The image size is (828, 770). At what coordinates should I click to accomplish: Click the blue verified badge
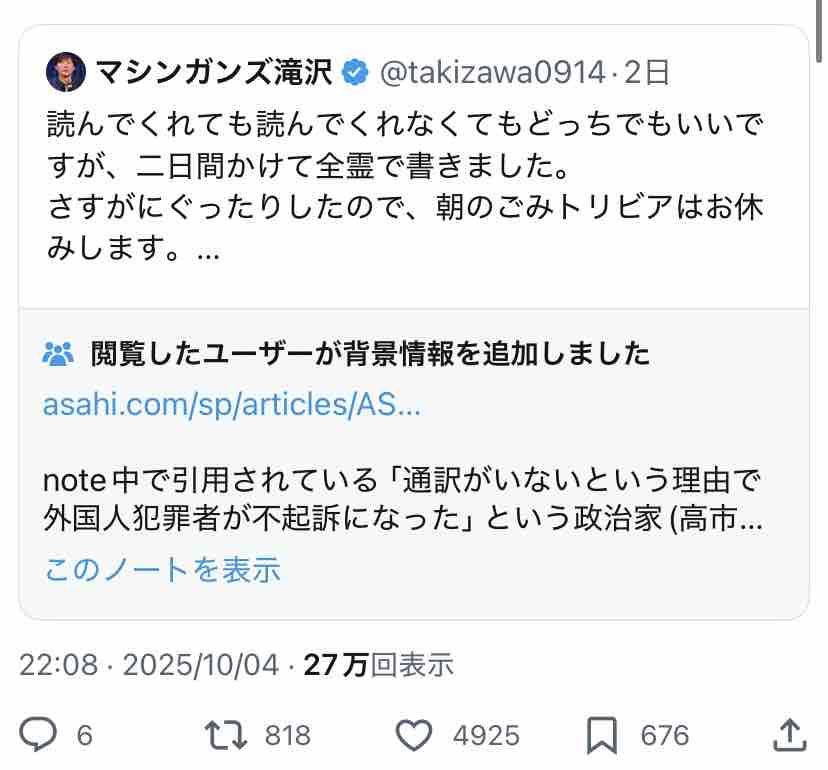pyautogui.click(x=353, y=72)
